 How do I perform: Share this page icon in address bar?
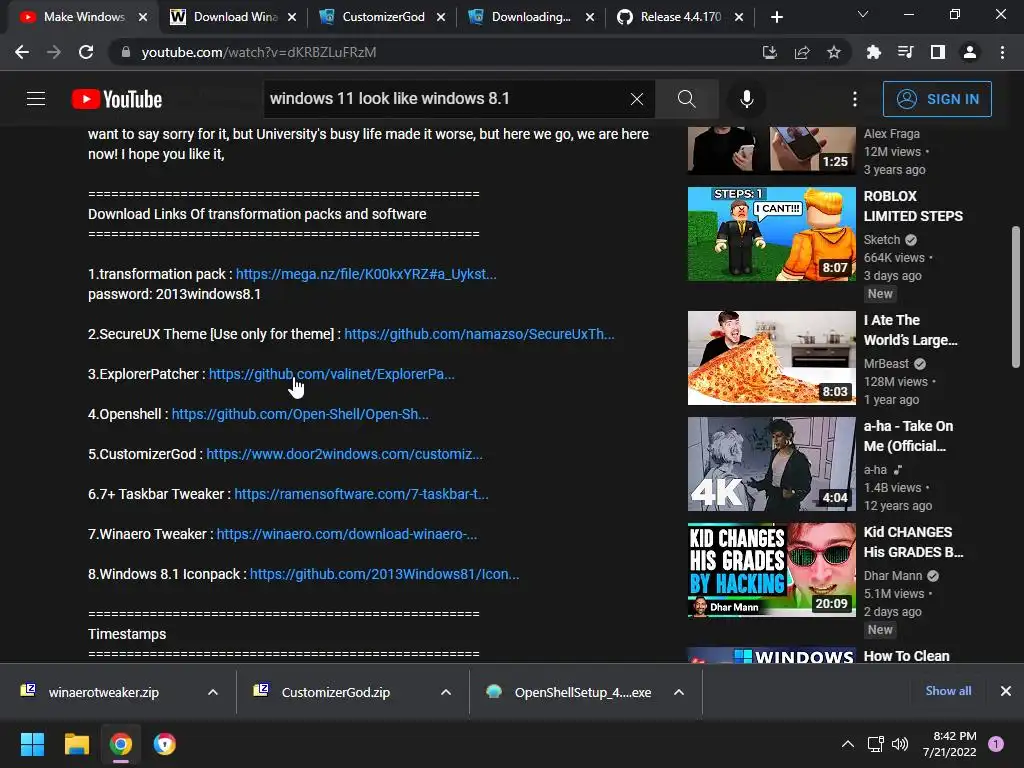point(802,52)
